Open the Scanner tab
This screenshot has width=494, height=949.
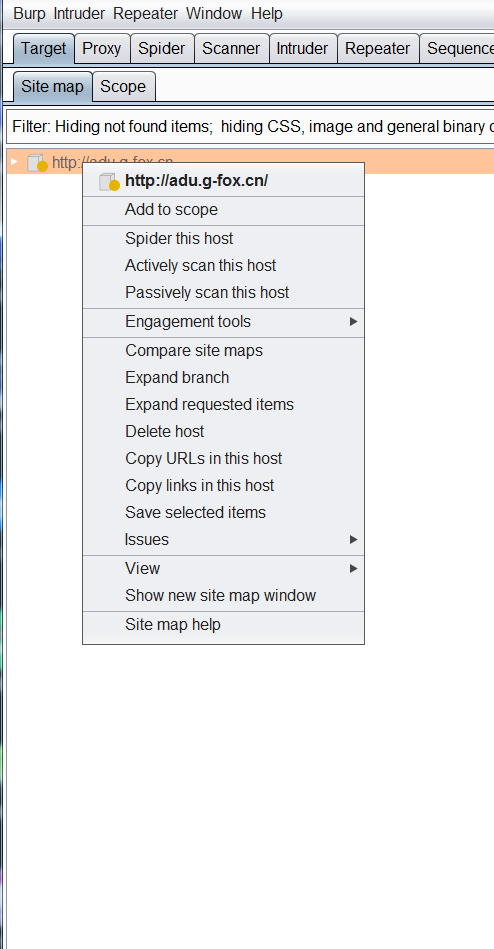231,49
